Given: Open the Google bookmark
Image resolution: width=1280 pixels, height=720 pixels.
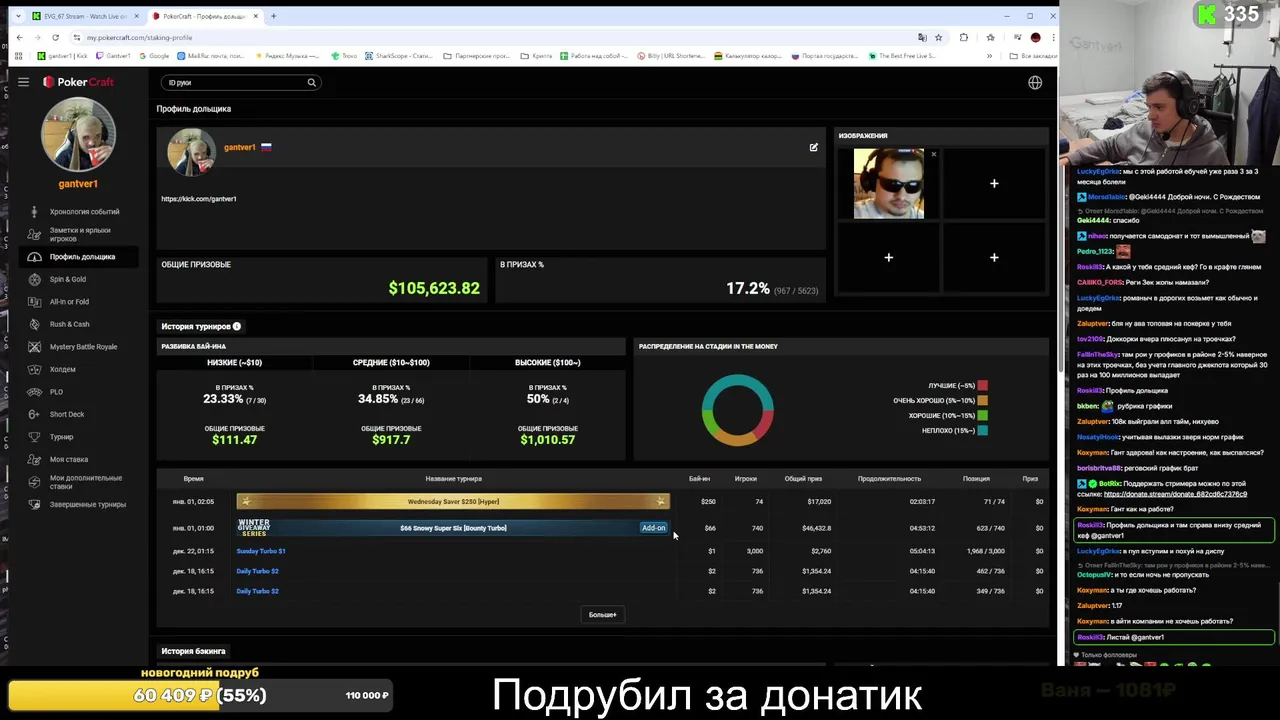Looking at the screenshot, I should coord(154,56).
